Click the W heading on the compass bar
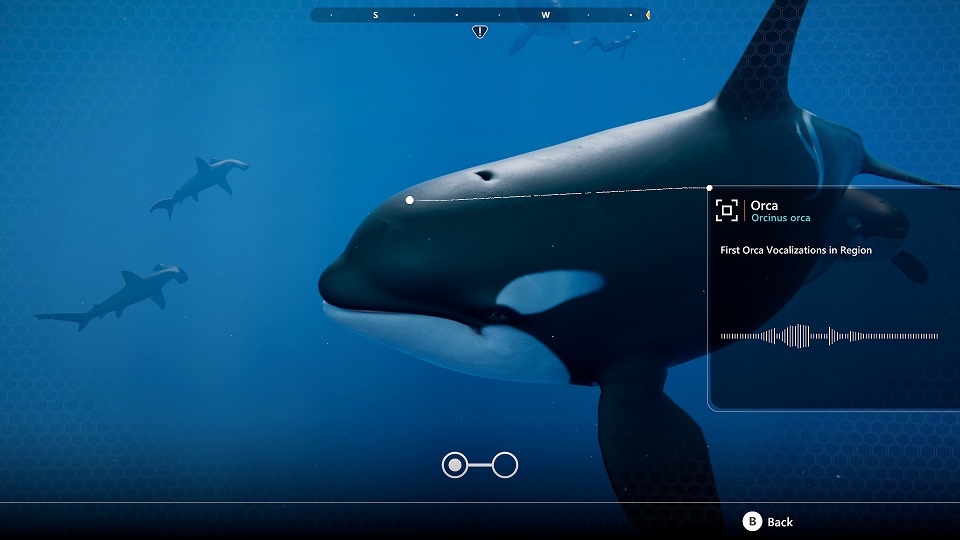The image size is (960, 540). [x=546, y=15]
